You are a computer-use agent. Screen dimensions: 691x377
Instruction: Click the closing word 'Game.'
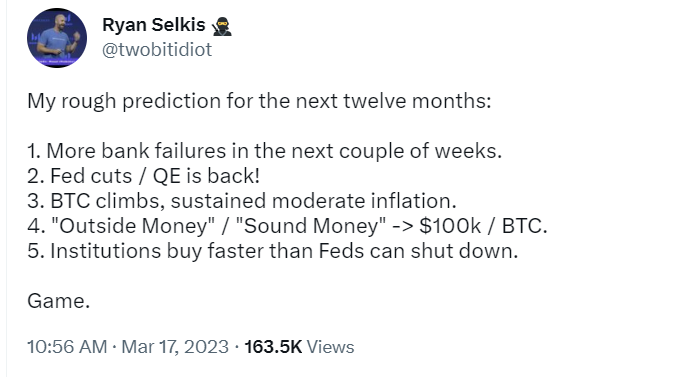pos(59,301)
